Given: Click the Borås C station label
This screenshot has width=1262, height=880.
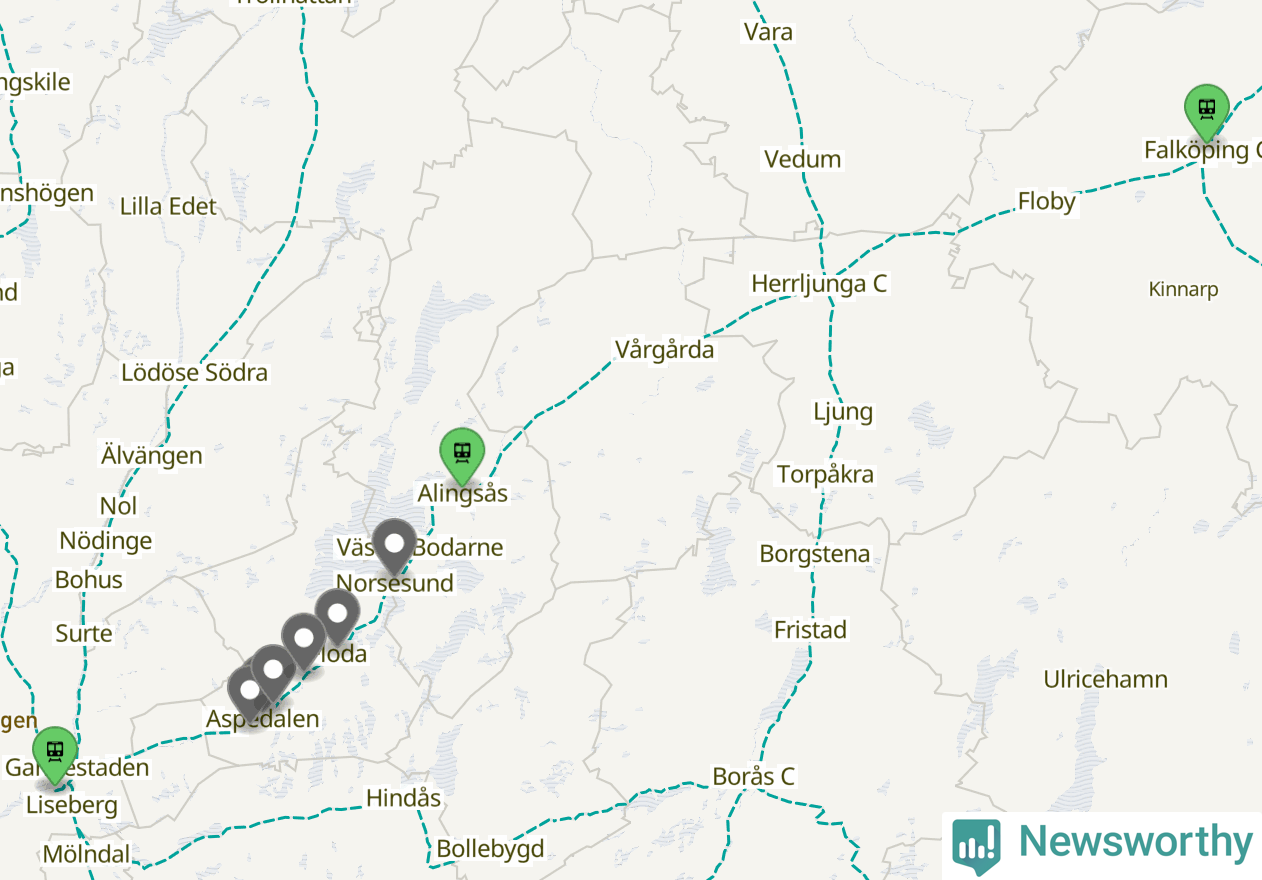Looking at the screenshot, I should [753, 776].
